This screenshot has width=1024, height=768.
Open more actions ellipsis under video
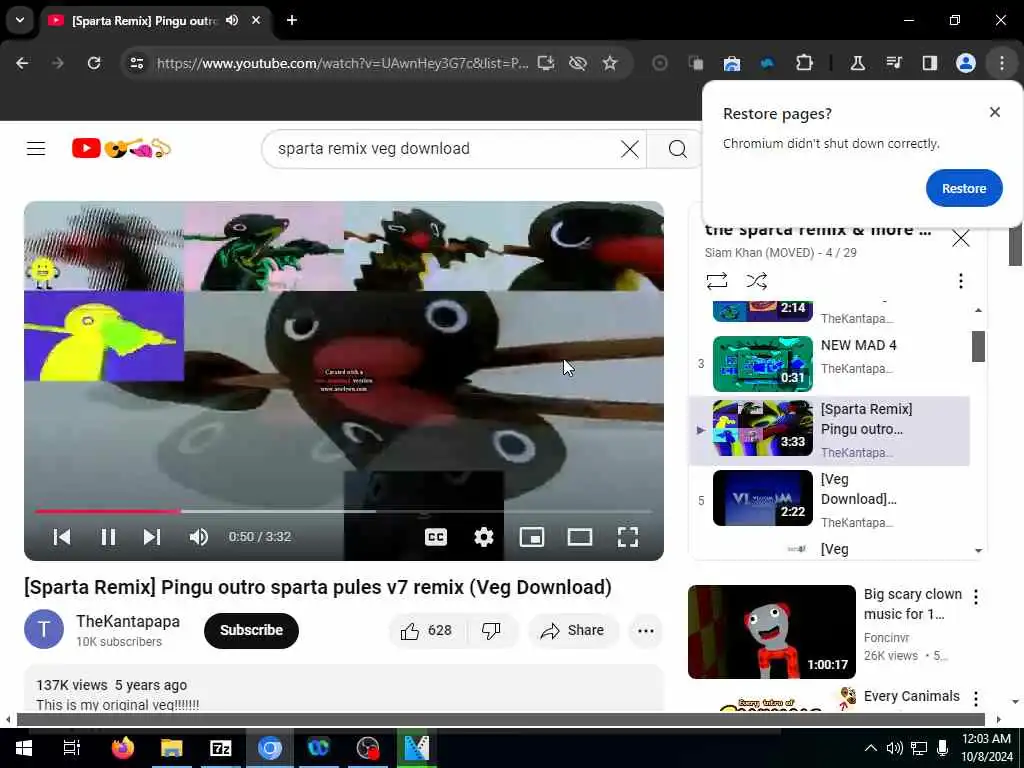645,630
